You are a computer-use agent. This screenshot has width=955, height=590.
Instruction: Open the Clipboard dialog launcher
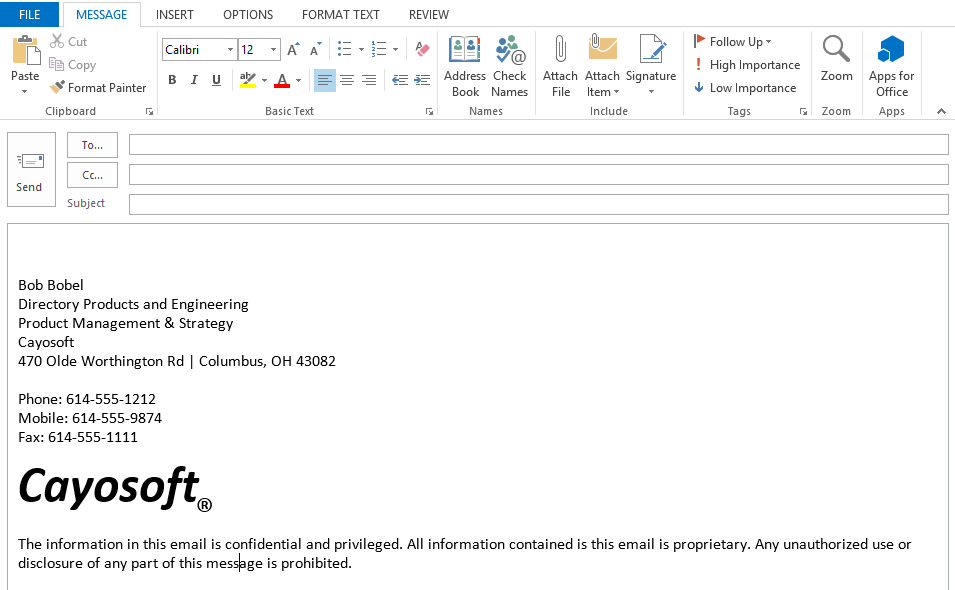tap(149, 111)
